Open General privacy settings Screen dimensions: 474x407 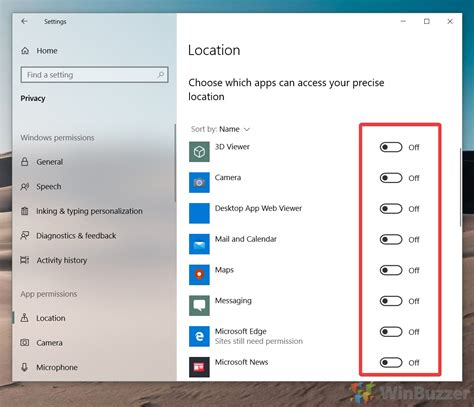click(49, 162)
